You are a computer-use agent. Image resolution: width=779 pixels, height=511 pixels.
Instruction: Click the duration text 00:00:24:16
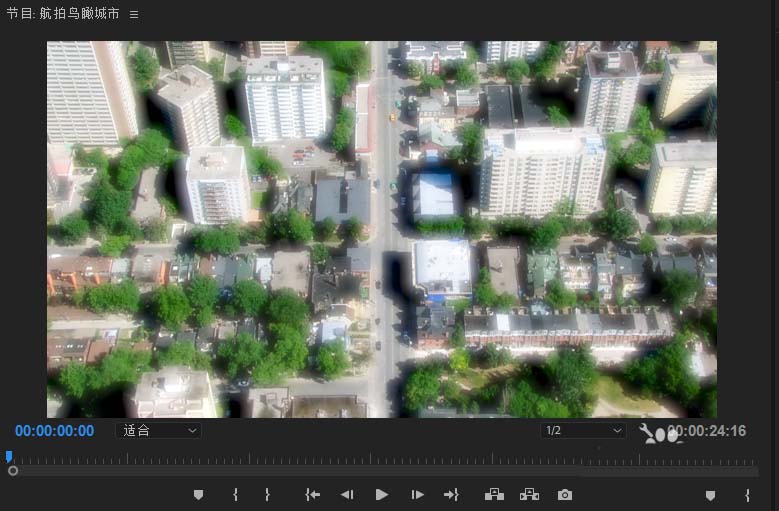pos(706,431)
